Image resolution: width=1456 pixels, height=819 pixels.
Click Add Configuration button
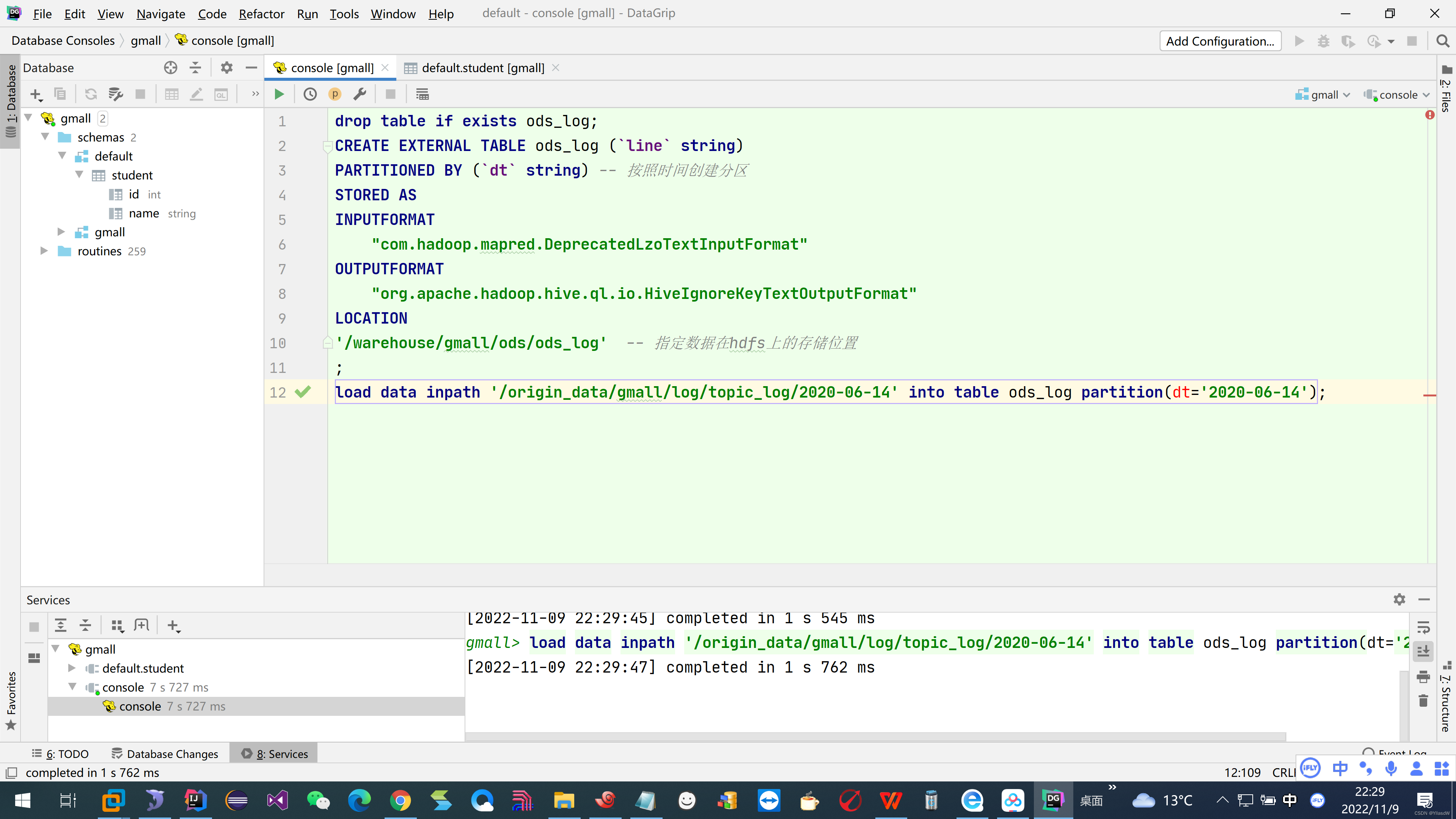[x=1220, y=41]
